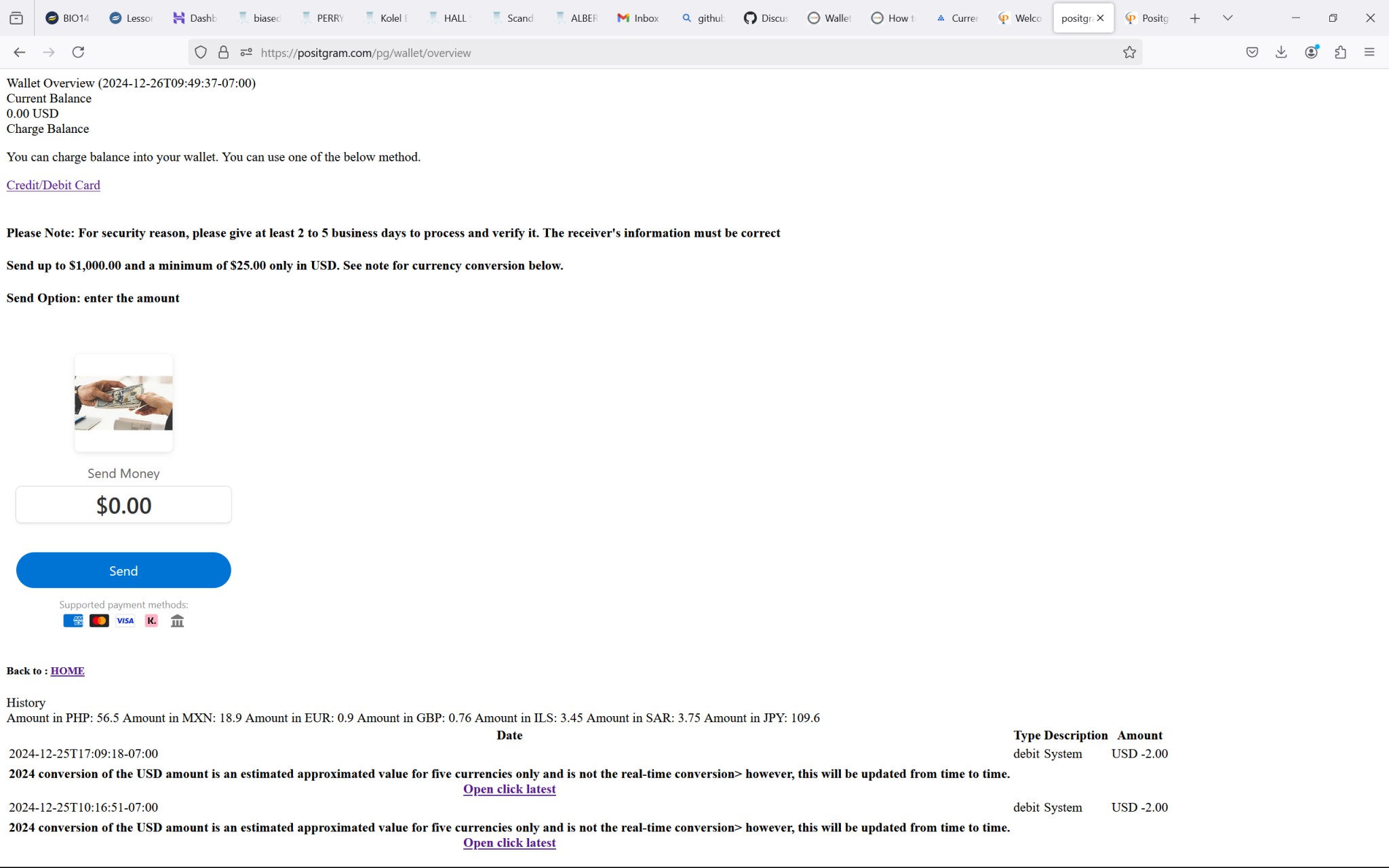
Task: Click the Save to Pocket icon
Action: 1252,52
